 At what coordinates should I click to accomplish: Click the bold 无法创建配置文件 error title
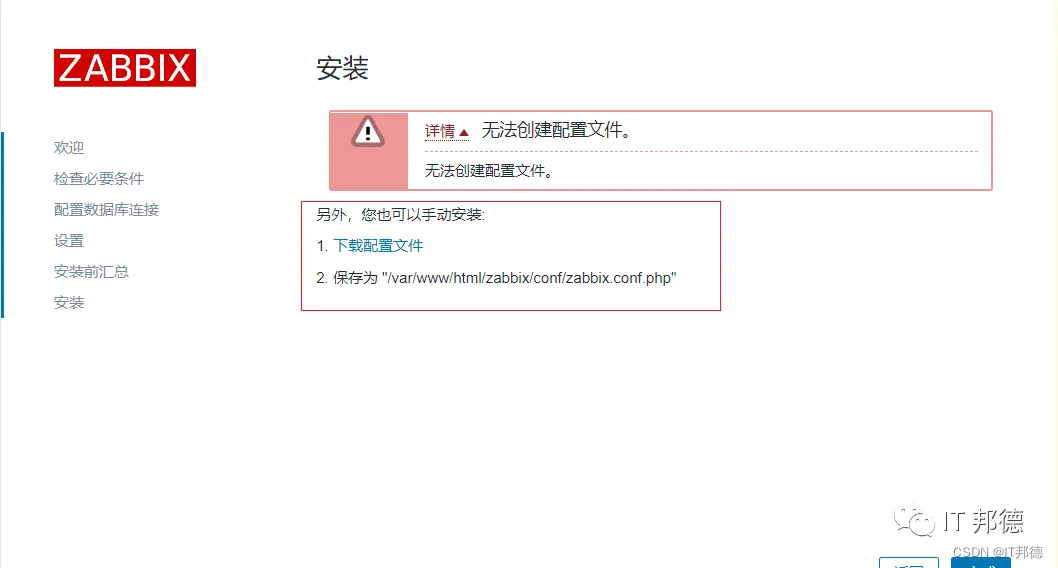[556, 130]
